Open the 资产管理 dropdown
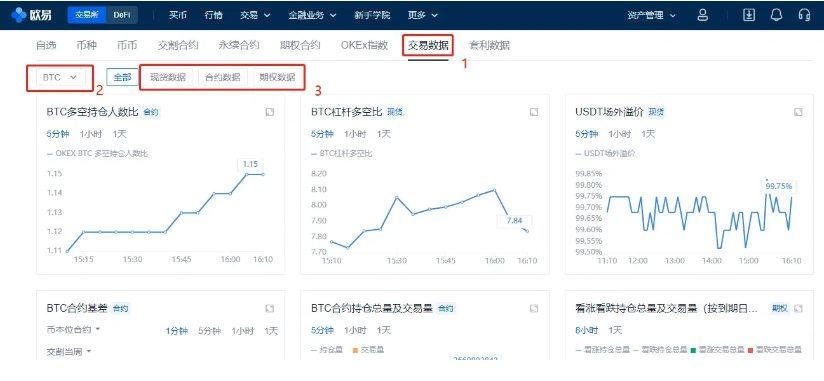Image resolution: width=824 pixels, height=381 pixels. (x=652, y=15)
